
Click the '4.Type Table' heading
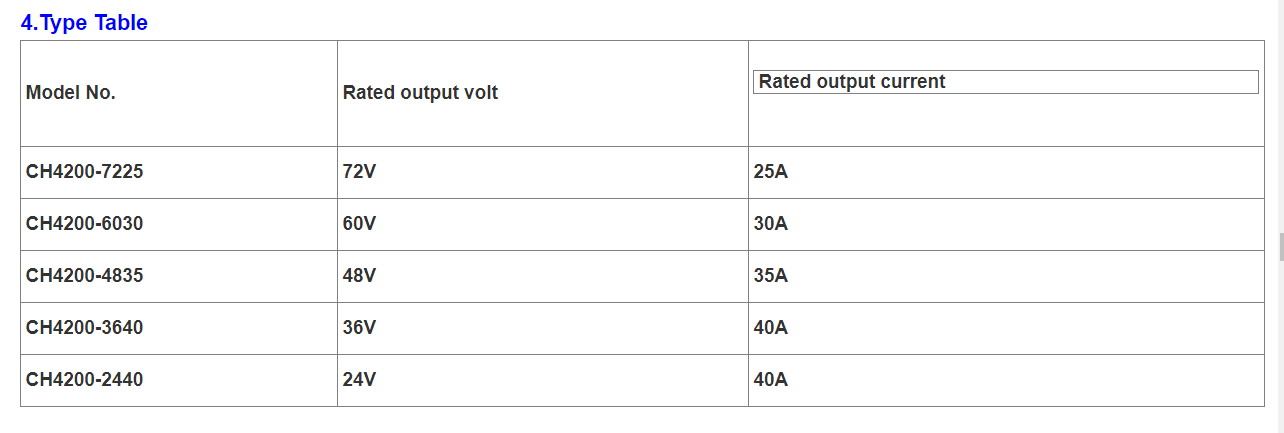(x=84, y=22)
